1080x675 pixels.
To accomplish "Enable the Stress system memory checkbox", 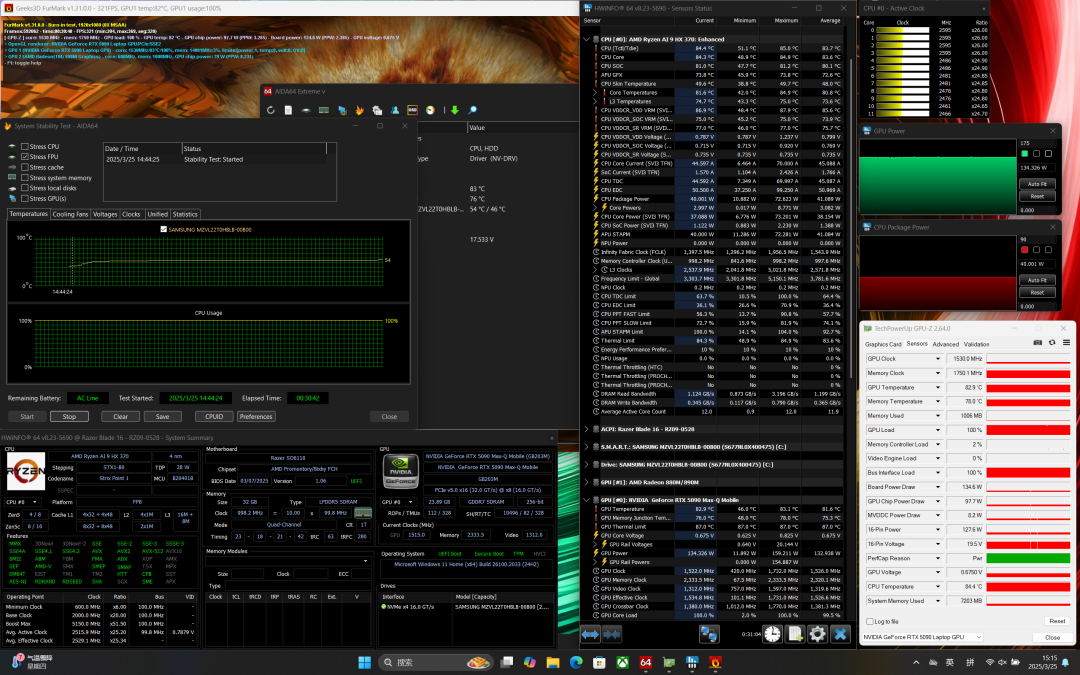I will 25,178.
